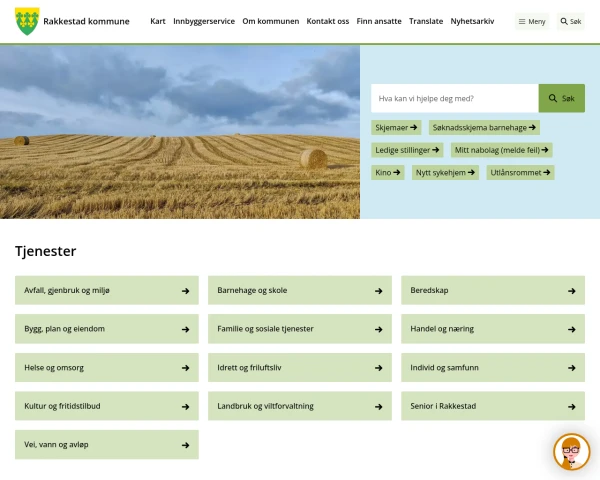The image size is (600, 480).
Task: Click the arrow on Senior i Rakkestad tile
Action: point(571,407)
